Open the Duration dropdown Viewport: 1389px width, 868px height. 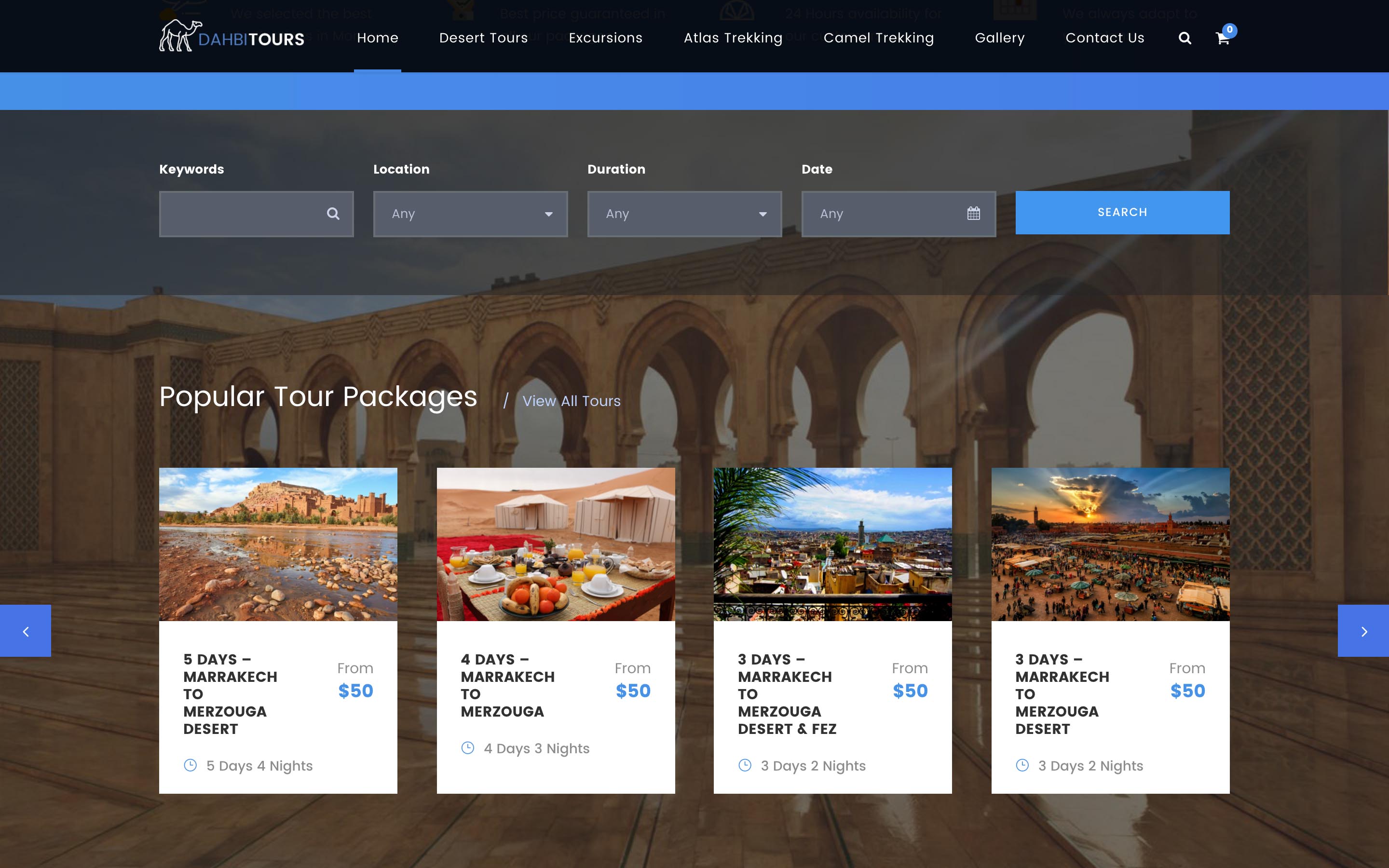(x=684, y=214)
